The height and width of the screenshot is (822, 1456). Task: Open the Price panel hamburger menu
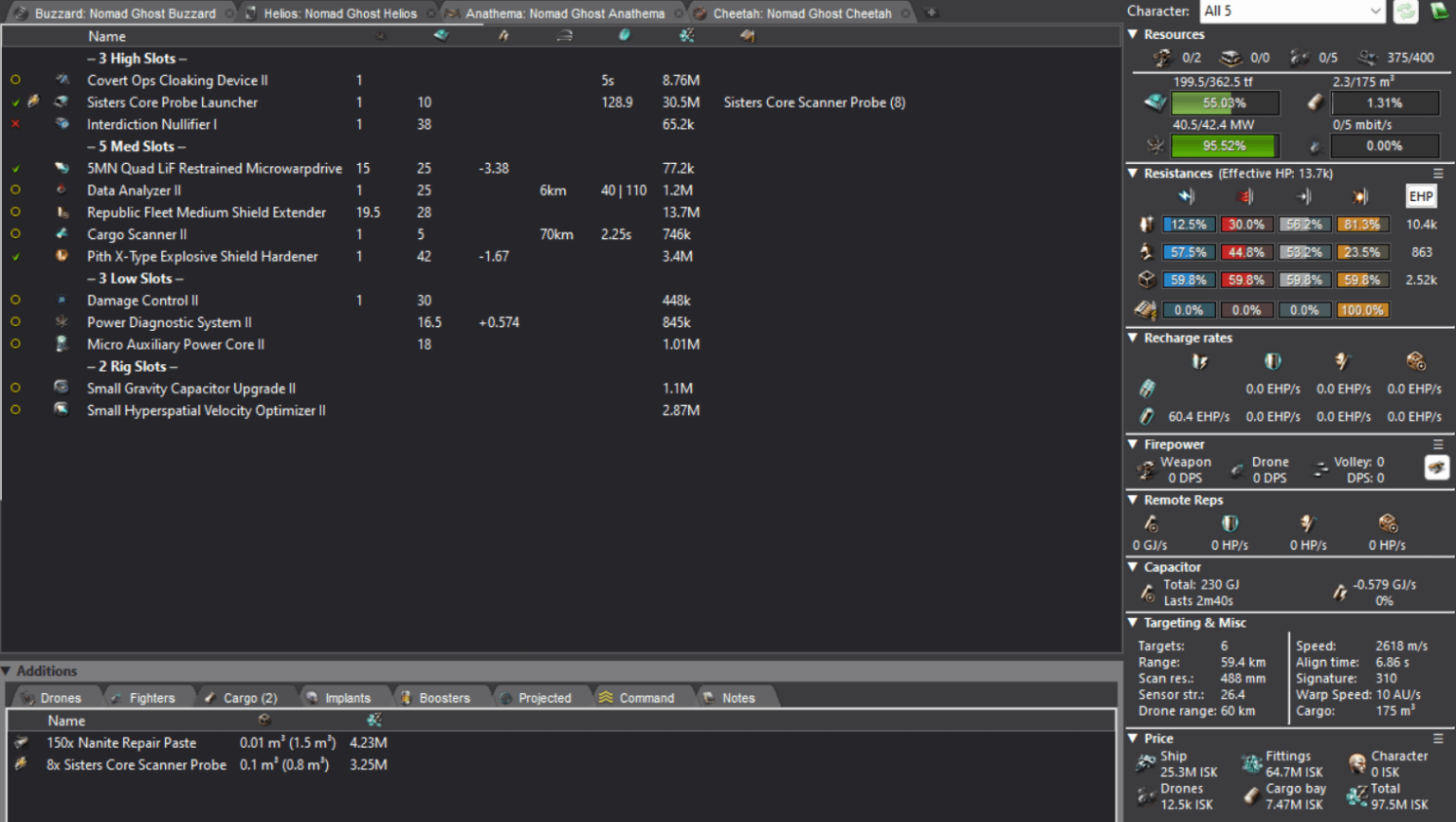click(x=1438, y=739)
